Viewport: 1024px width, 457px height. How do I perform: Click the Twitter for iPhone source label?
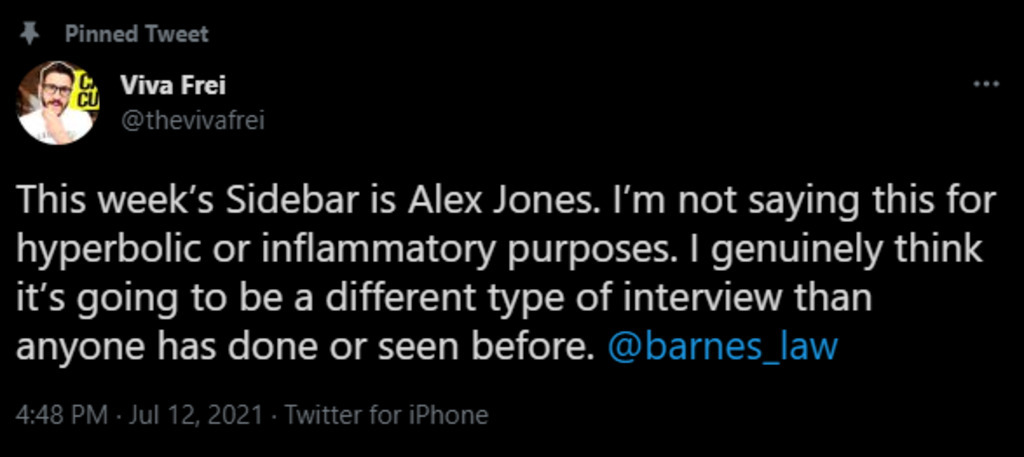pos(386,414)
